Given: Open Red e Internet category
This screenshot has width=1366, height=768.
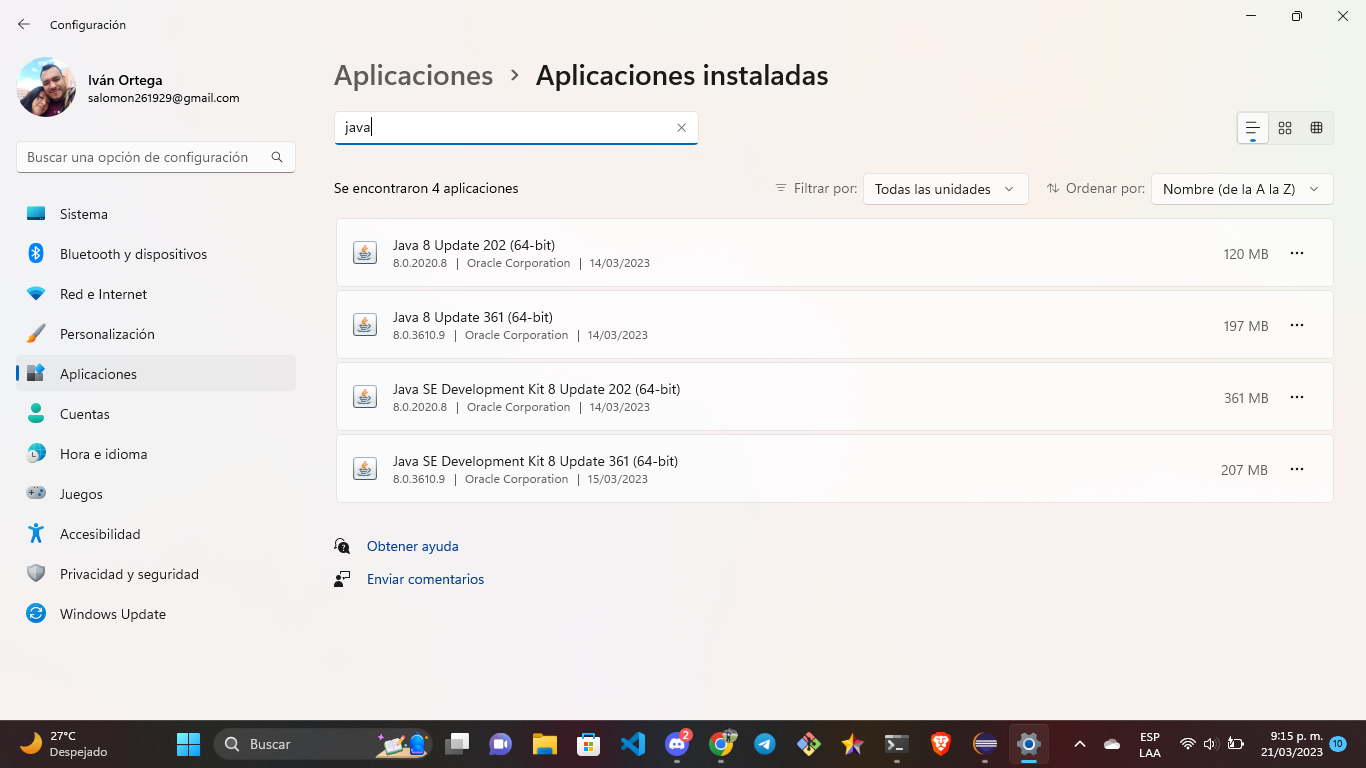Looking at the screenshot, I should pyautogui.click(x=156, y=294).
